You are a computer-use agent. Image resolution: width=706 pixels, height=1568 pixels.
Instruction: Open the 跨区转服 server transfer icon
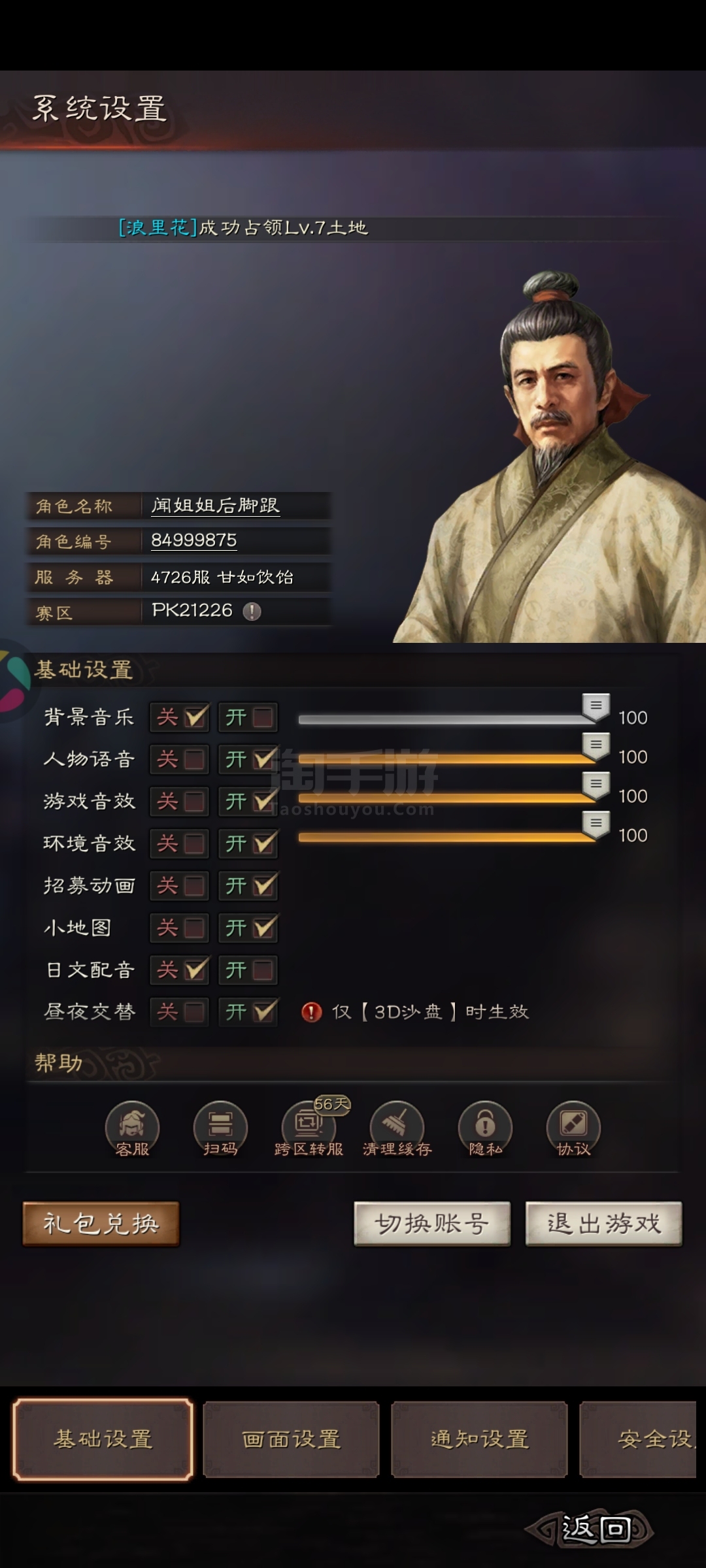pyautogui.click(x=309, y=1128)
